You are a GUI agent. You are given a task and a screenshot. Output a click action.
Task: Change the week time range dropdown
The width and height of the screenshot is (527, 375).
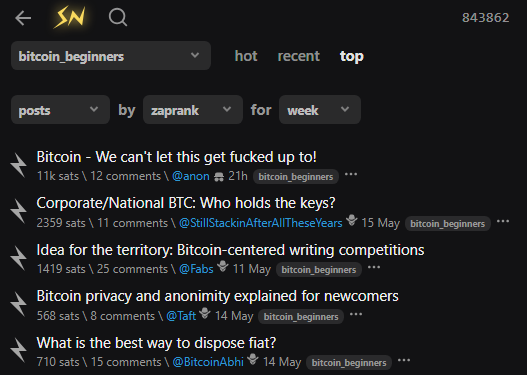pyautogui.click(x=320, y=110)
